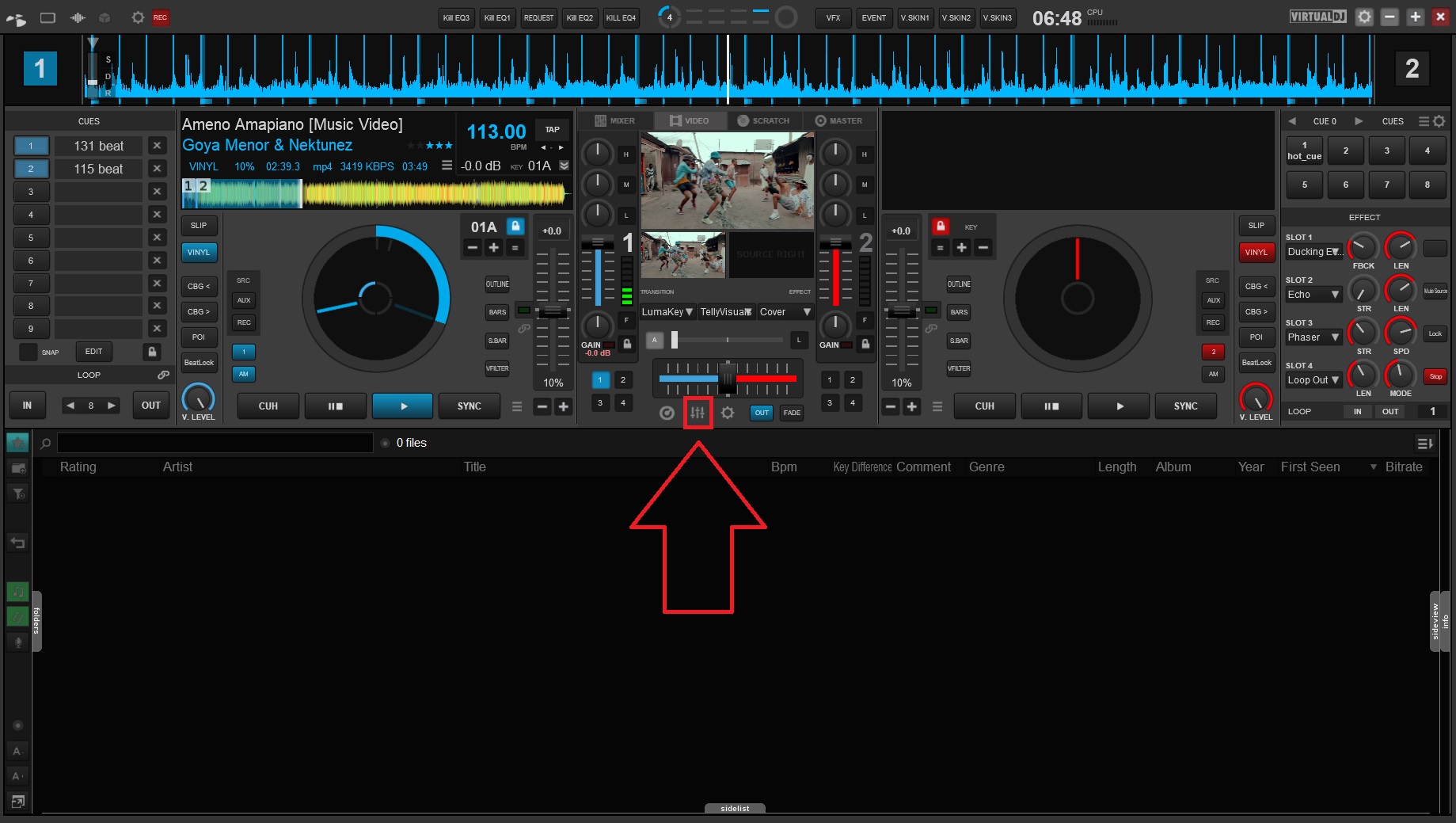Expand the key dropdown next to 01A
This screenshot has height=823, width=1456.
pyautogui.click(x=565, y=166)
